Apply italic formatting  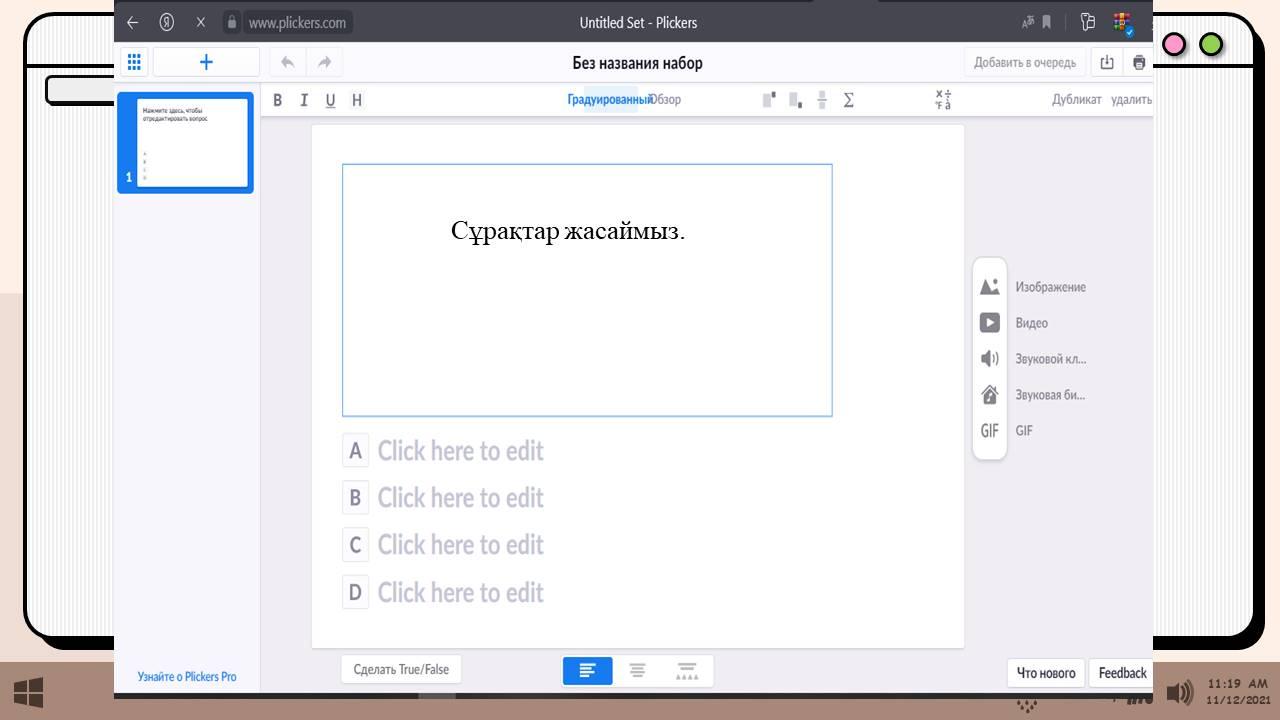click(x=304, y=100)
